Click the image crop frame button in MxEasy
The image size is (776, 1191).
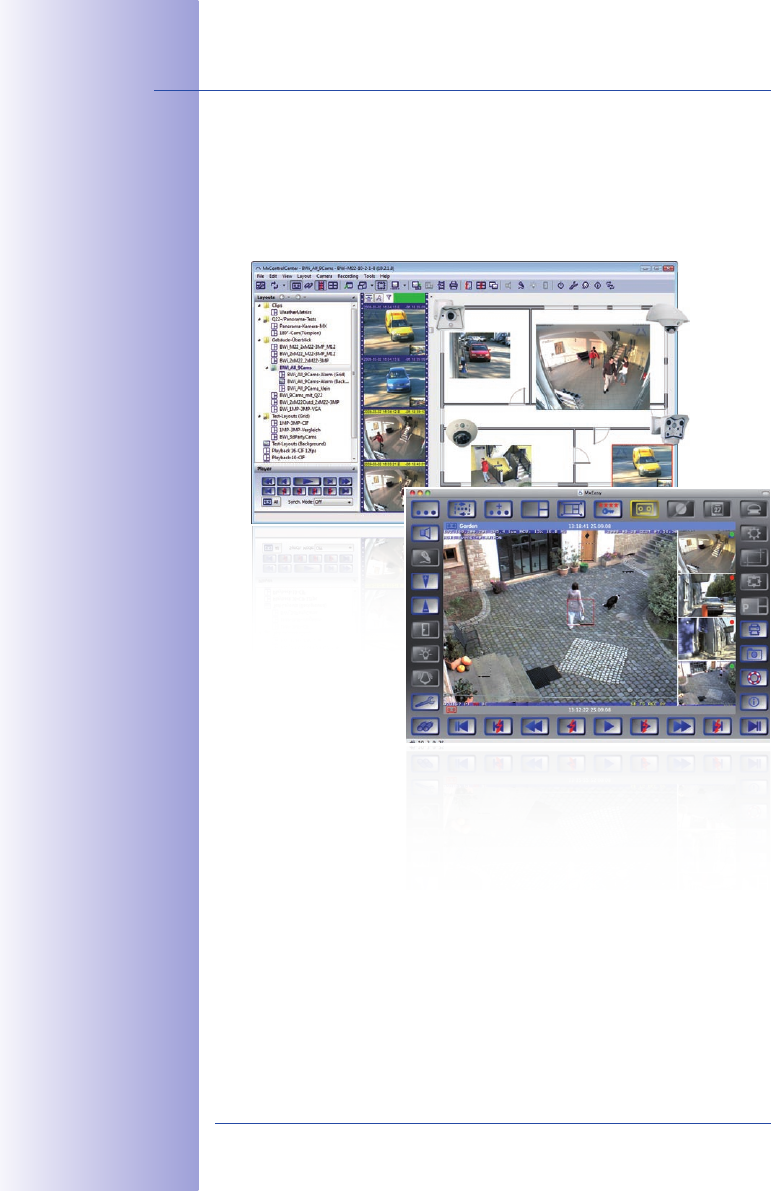754,558
